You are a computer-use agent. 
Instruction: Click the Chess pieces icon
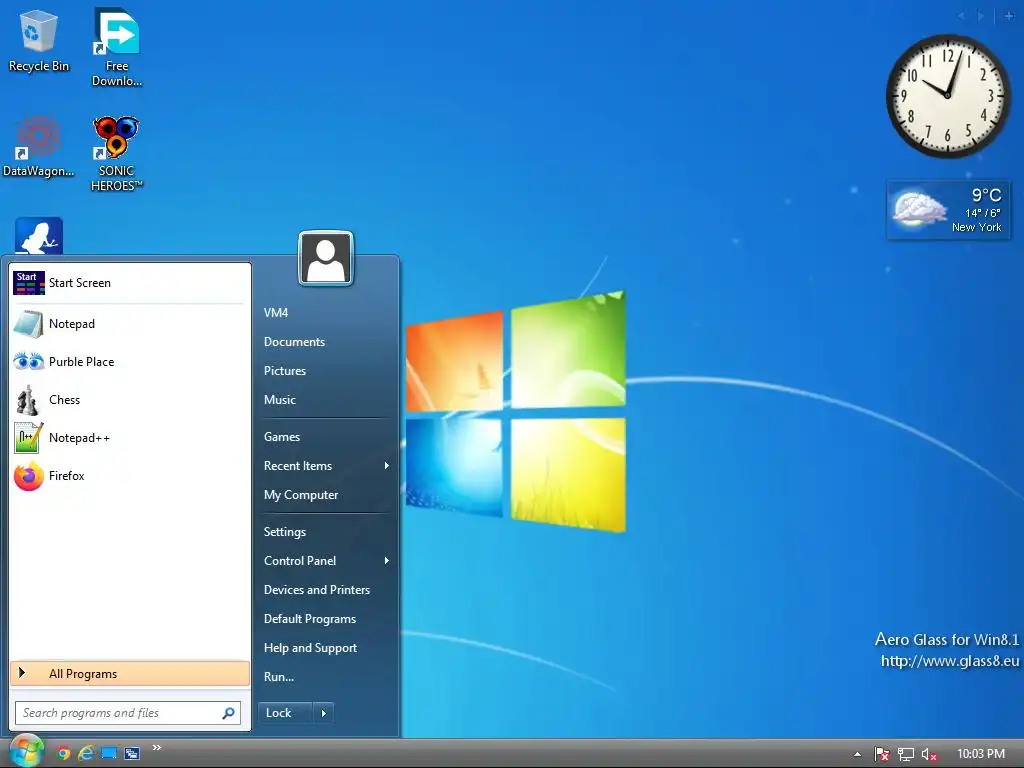(27, 400)
